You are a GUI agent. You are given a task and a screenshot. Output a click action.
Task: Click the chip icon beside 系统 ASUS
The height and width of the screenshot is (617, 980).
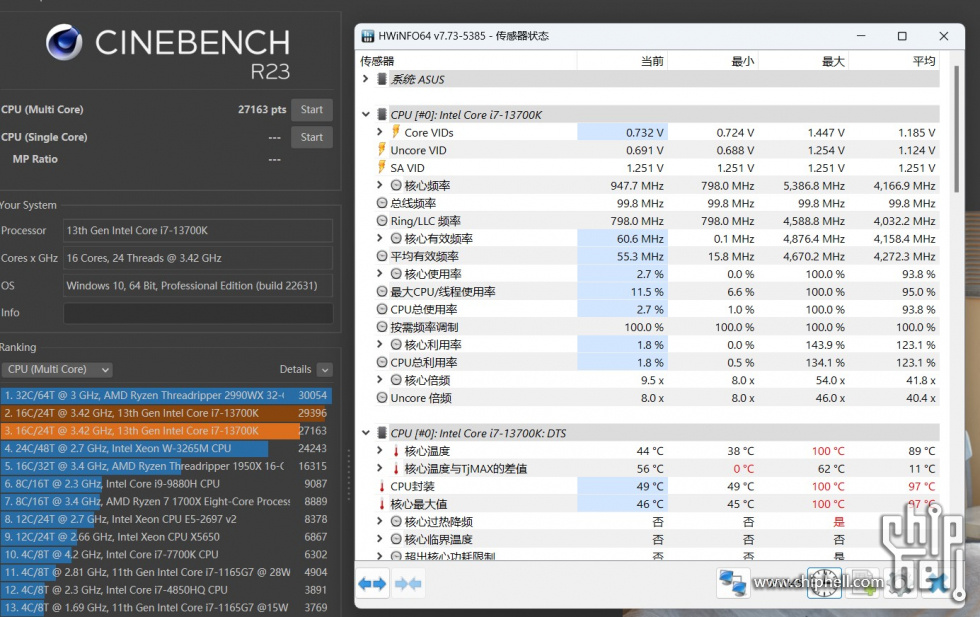(382, 79)
